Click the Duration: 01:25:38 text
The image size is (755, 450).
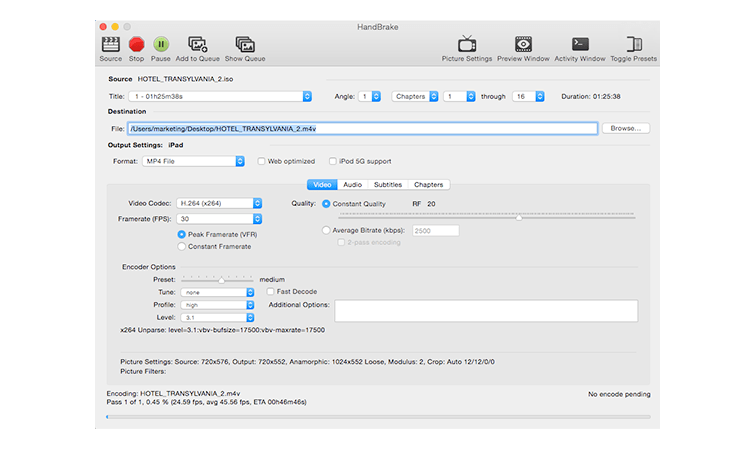(591, 96)
